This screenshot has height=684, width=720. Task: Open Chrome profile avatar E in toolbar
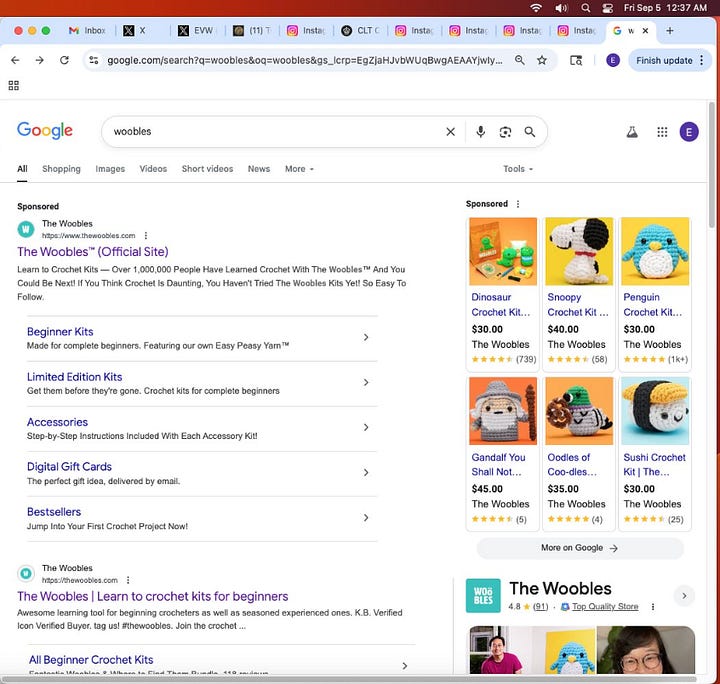click(x=613, y=60)
